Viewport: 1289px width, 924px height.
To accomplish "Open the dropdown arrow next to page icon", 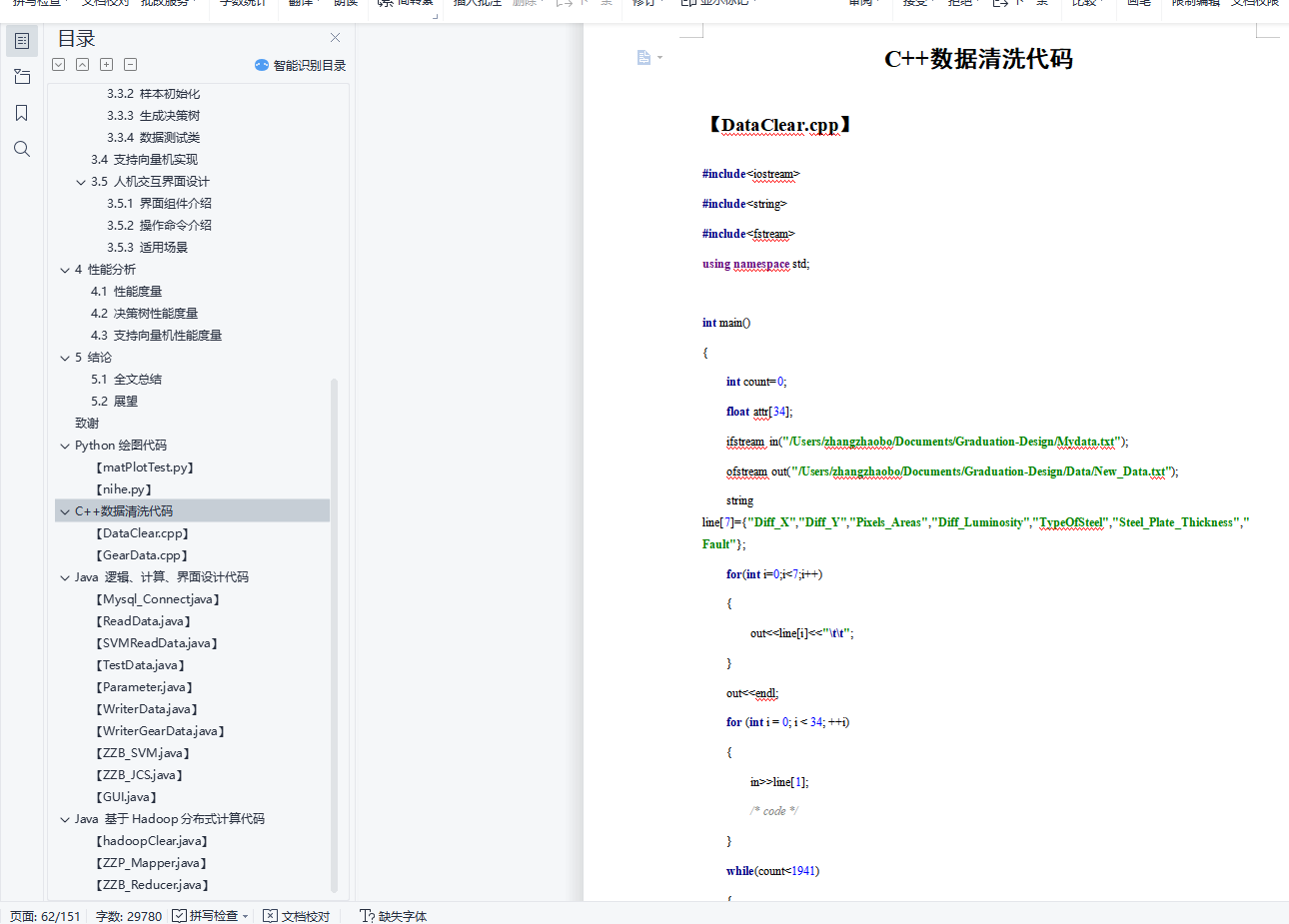I will click(659, 58).
